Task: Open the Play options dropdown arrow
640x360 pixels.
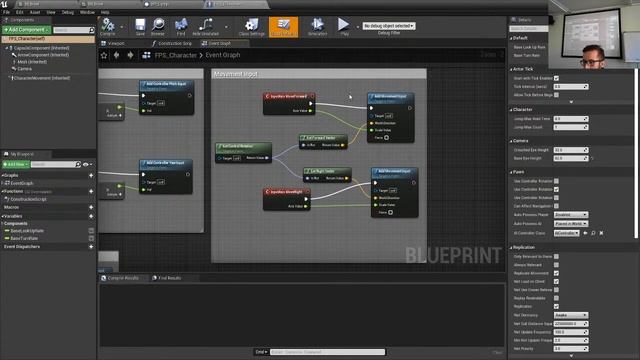Action: pyautogui.click(x=358, y=27)
